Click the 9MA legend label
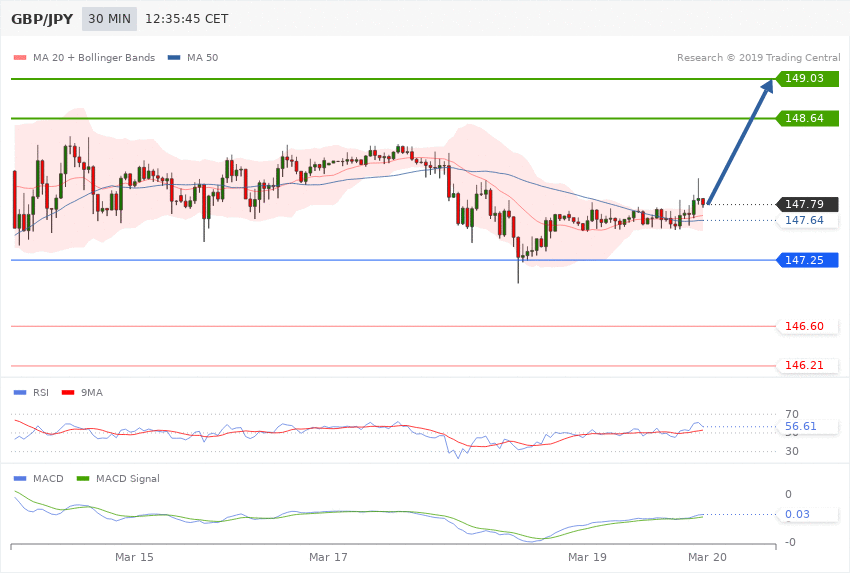Screen dimensions: 850x576 click(92, 393)
